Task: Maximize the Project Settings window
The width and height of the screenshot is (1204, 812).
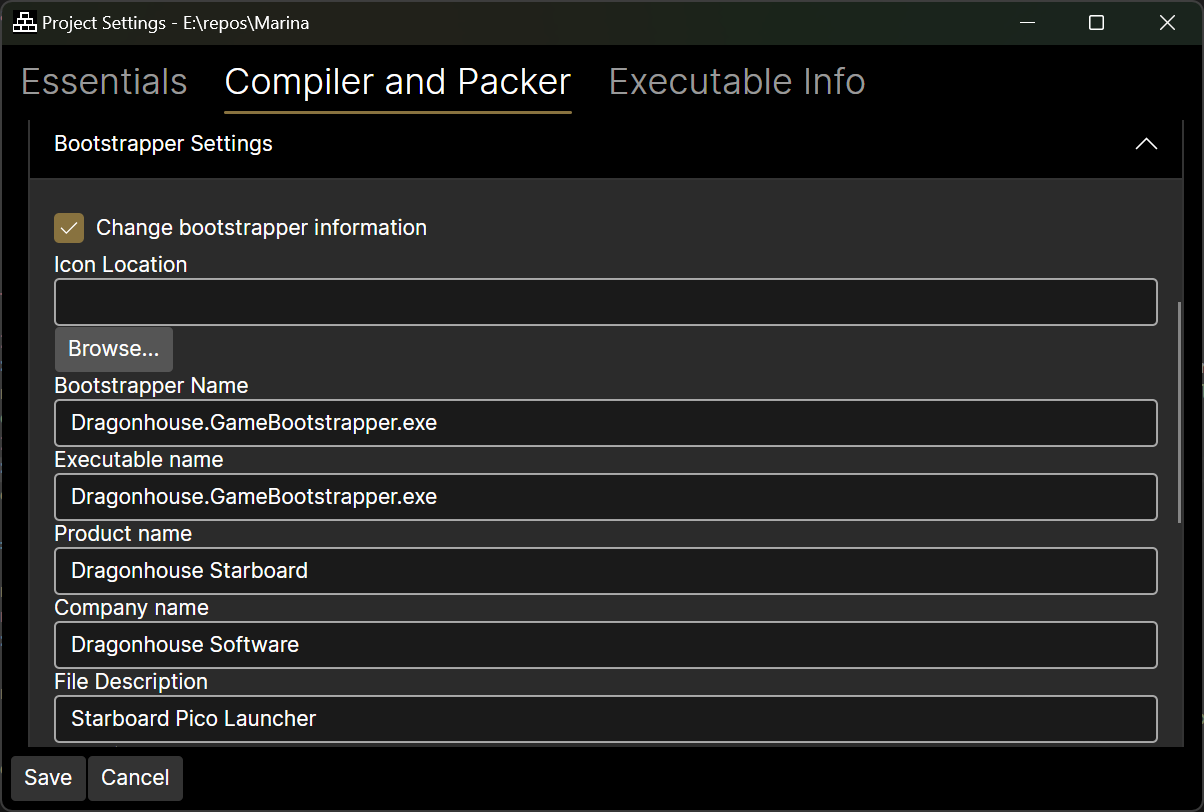Action: (x=1096, y=23)
